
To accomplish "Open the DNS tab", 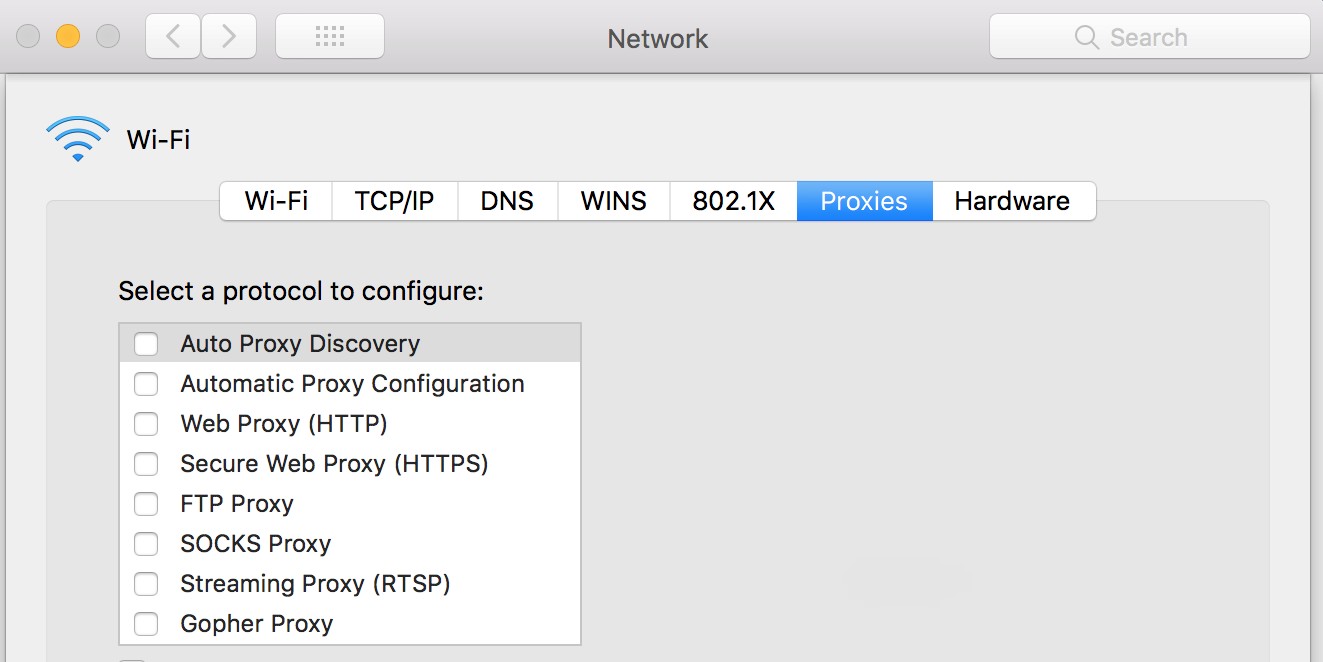I will pyautogui.click(x=507, y=201).
